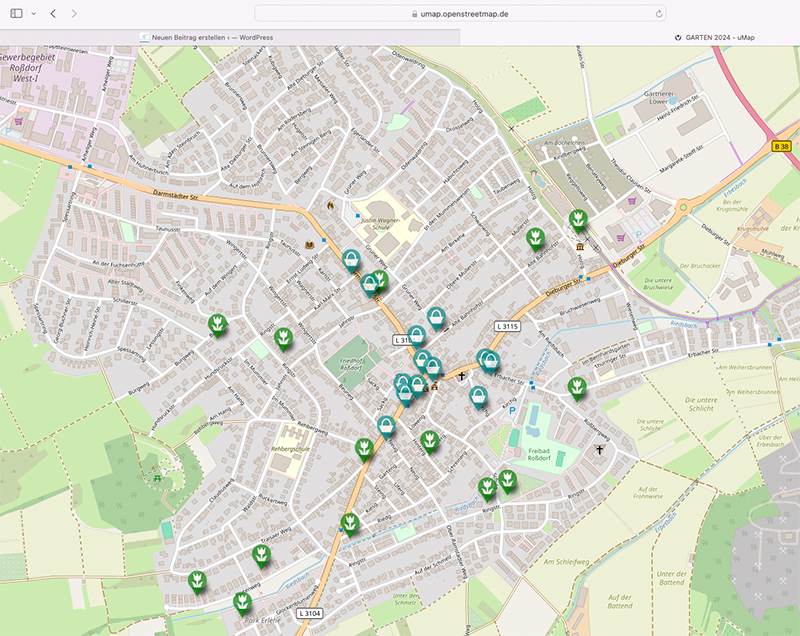
Task: Select the basket marker beside the Alte Bahnhofstr. label
Action: click(x=436, y=319)
